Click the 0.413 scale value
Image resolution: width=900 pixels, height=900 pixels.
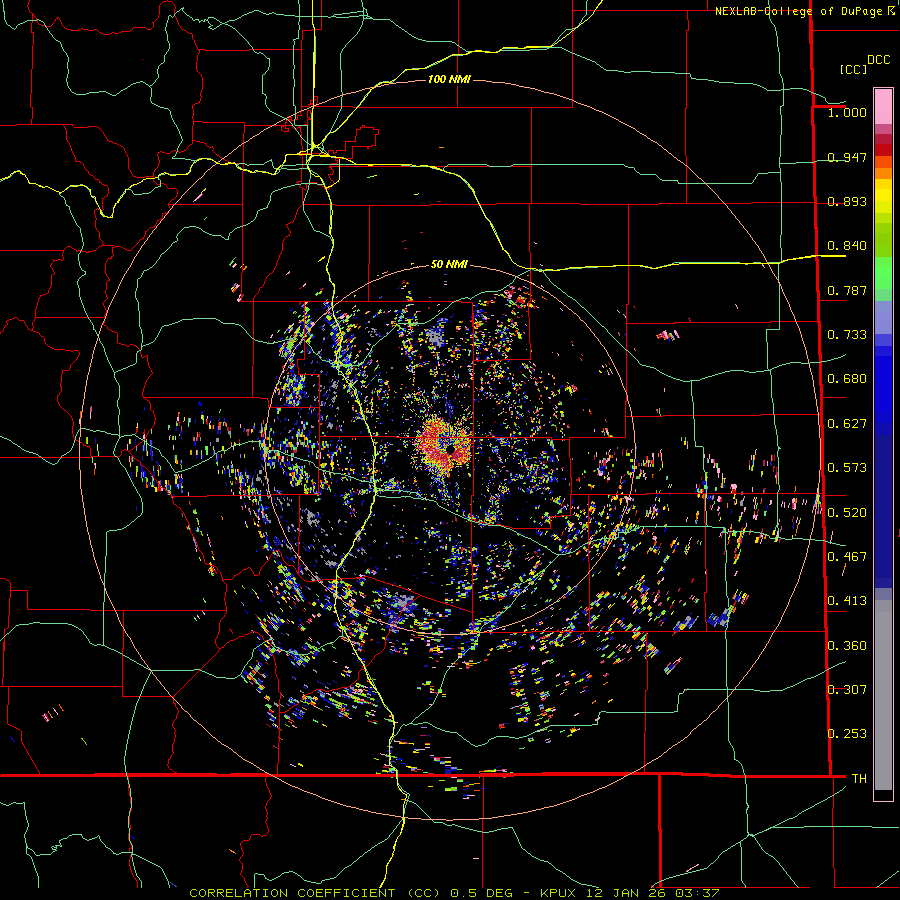847,601
